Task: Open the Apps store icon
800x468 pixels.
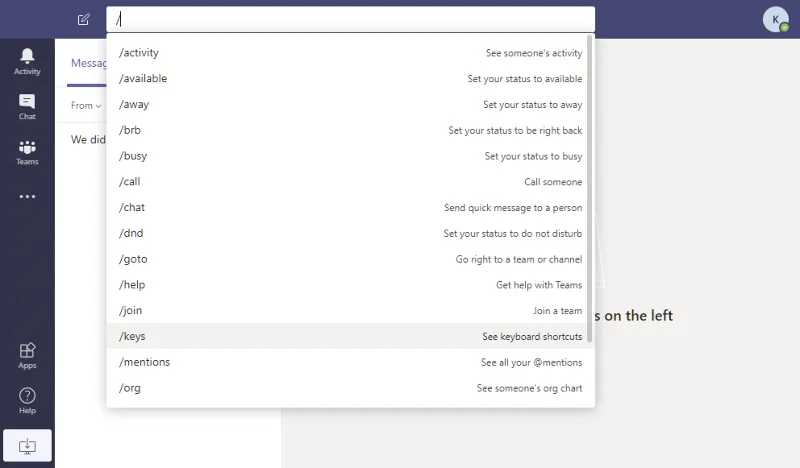Action: (27, 356)
